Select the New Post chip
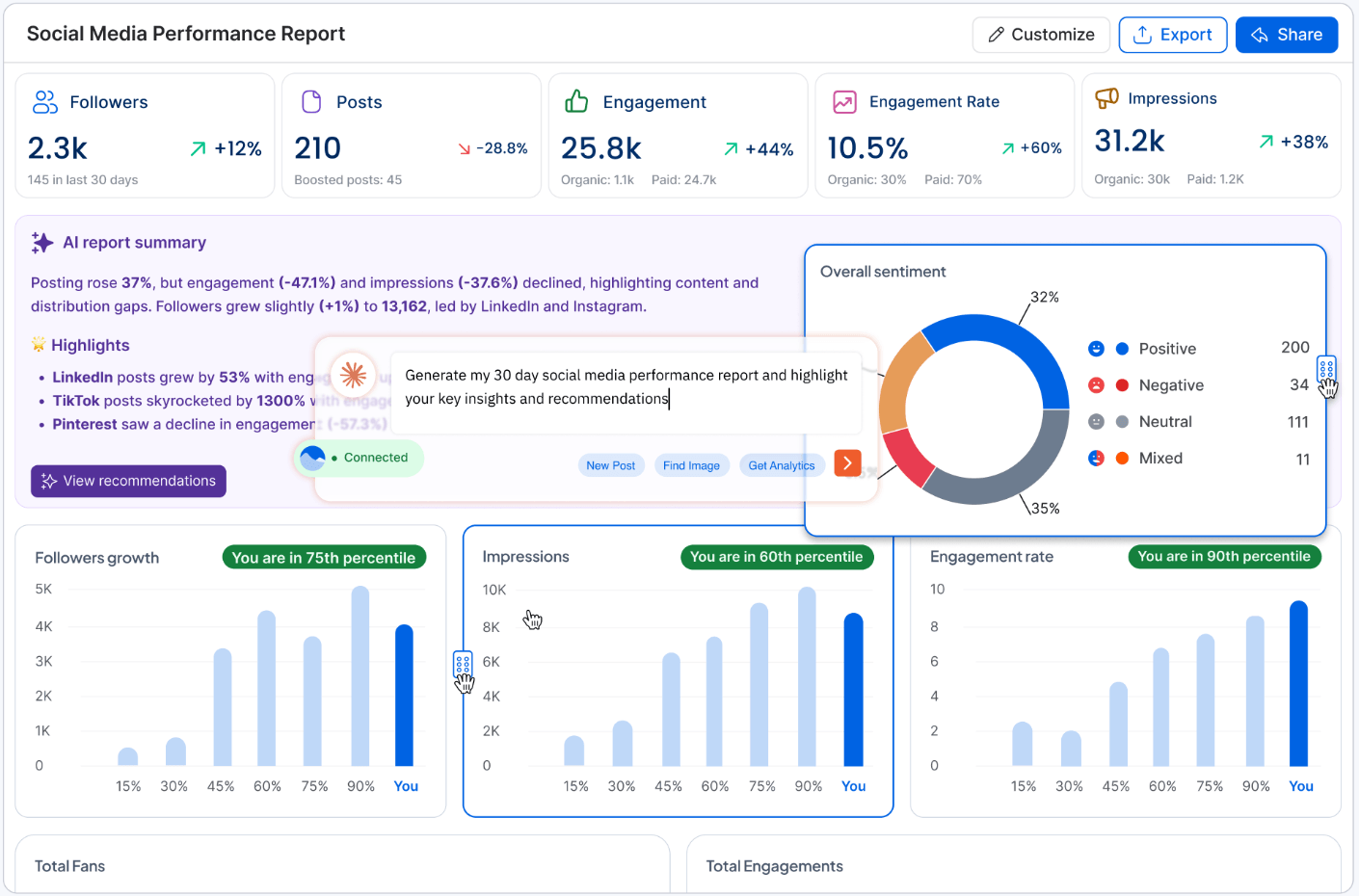This screenshot has width=1359, height=896. coord(611,465)
